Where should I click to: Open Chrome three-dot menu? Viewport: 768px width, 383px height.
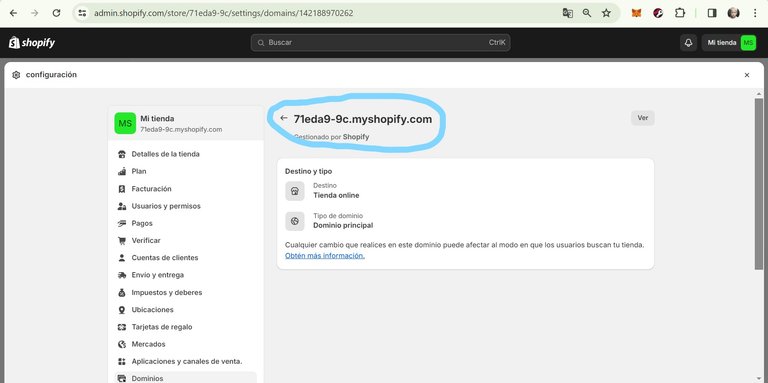[755, 13]
